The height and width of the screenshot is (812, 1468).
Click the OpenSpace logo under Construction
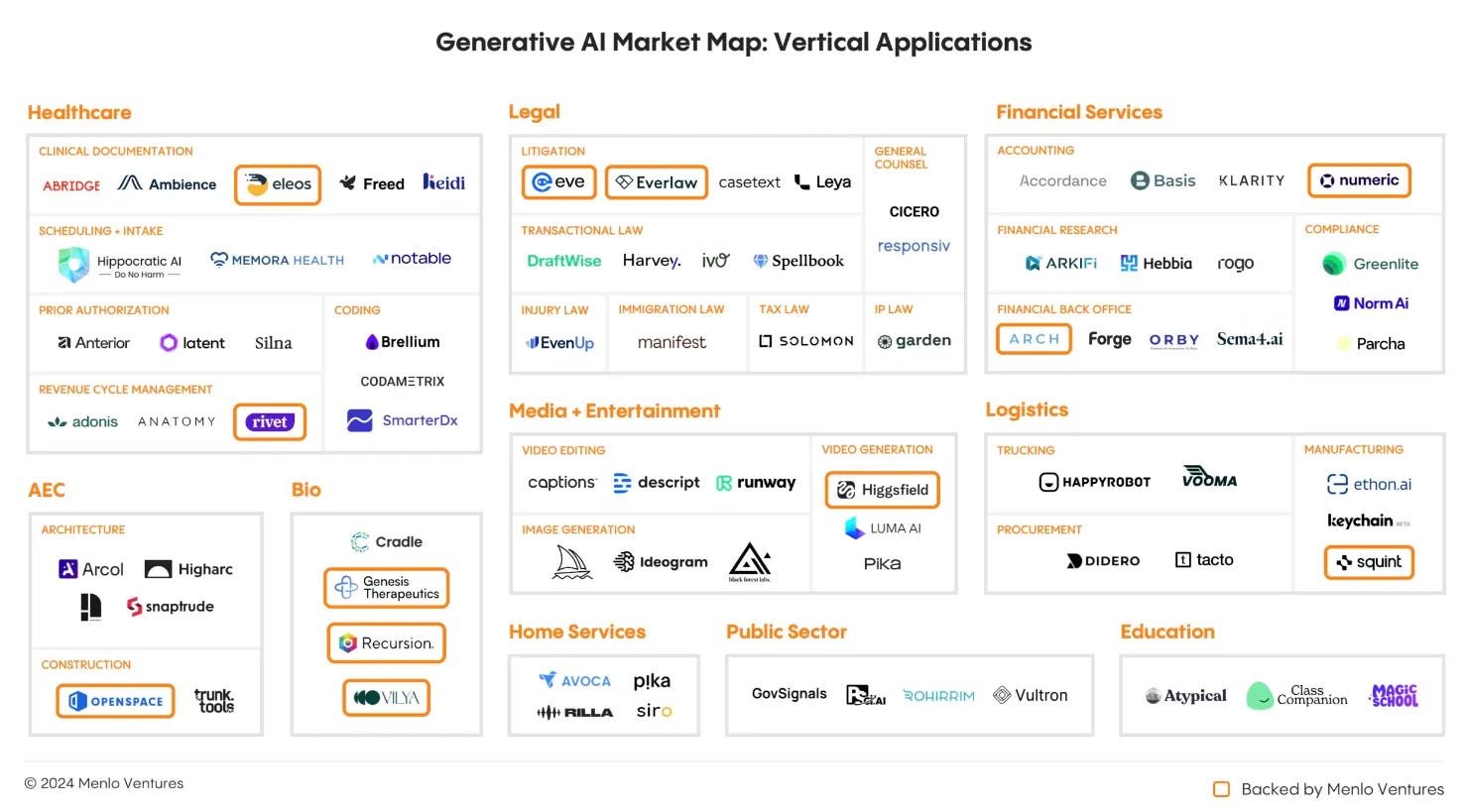[116, 701]
